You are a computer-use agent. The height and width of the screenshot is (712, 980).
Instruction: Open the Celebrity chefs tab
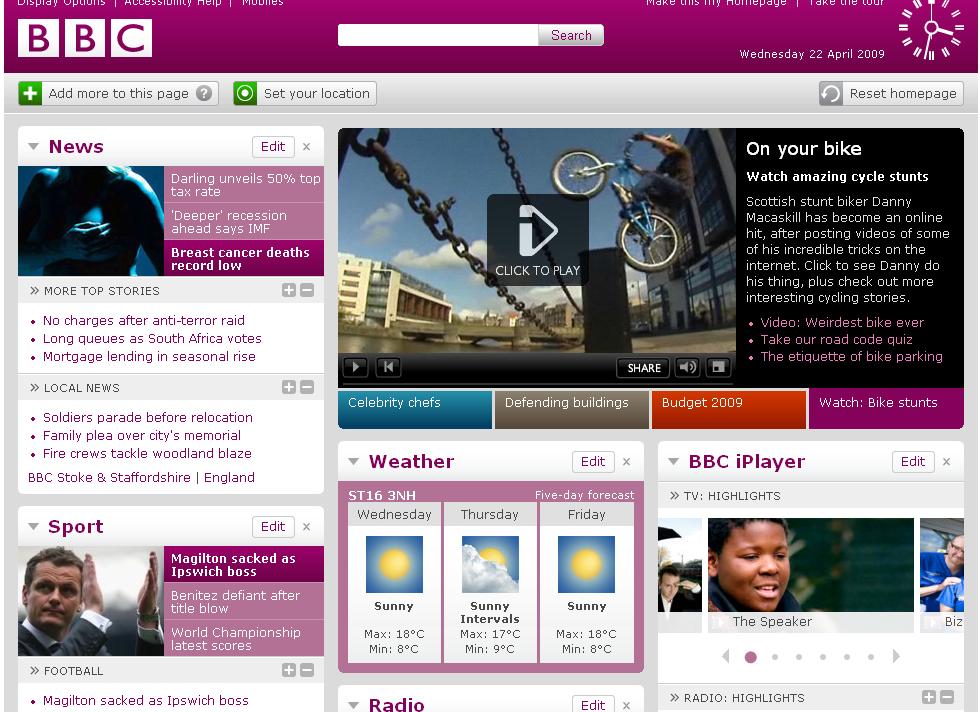click(x=415, y=409)
